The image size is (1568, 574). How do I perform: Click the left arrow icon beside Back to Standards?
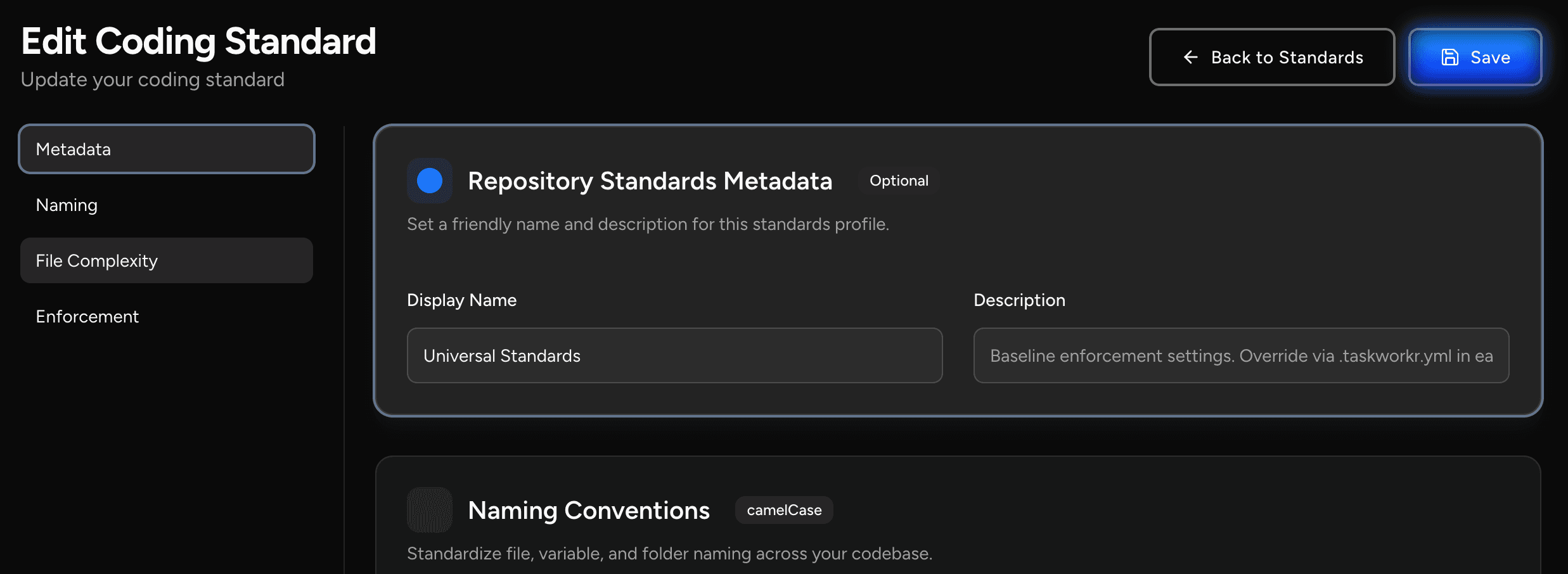[x=1190, y=58]
